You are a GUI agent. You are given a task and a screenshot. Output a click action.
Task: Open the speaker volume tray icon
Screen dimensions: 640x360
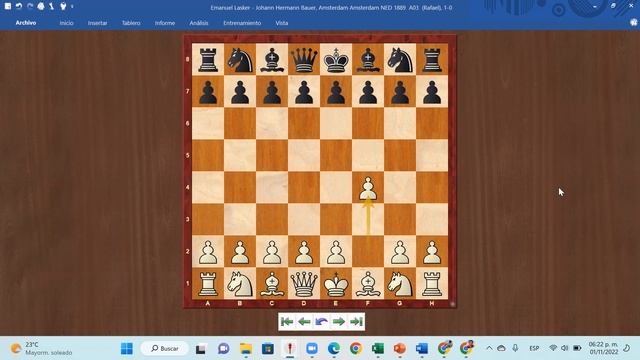[565, 348]
